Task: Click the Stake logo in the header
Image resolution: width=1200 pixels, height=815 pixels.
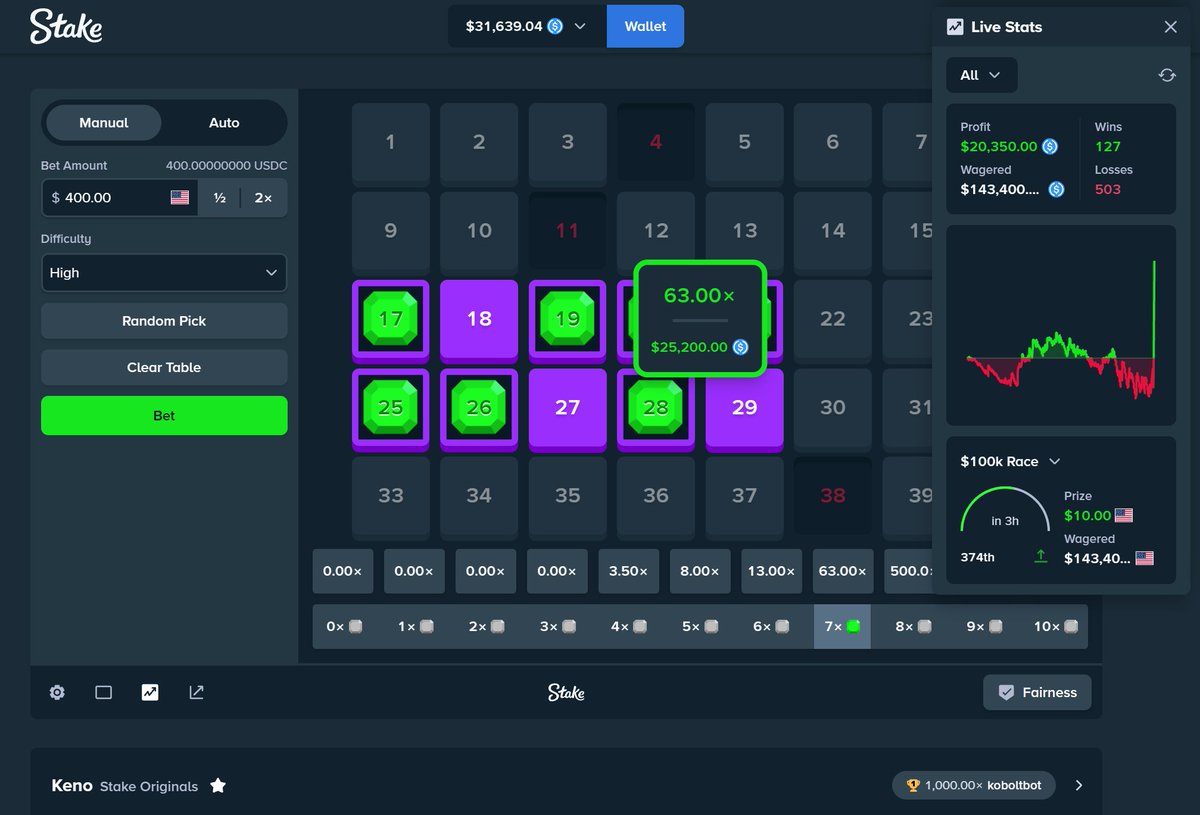Action: (66, 27)
